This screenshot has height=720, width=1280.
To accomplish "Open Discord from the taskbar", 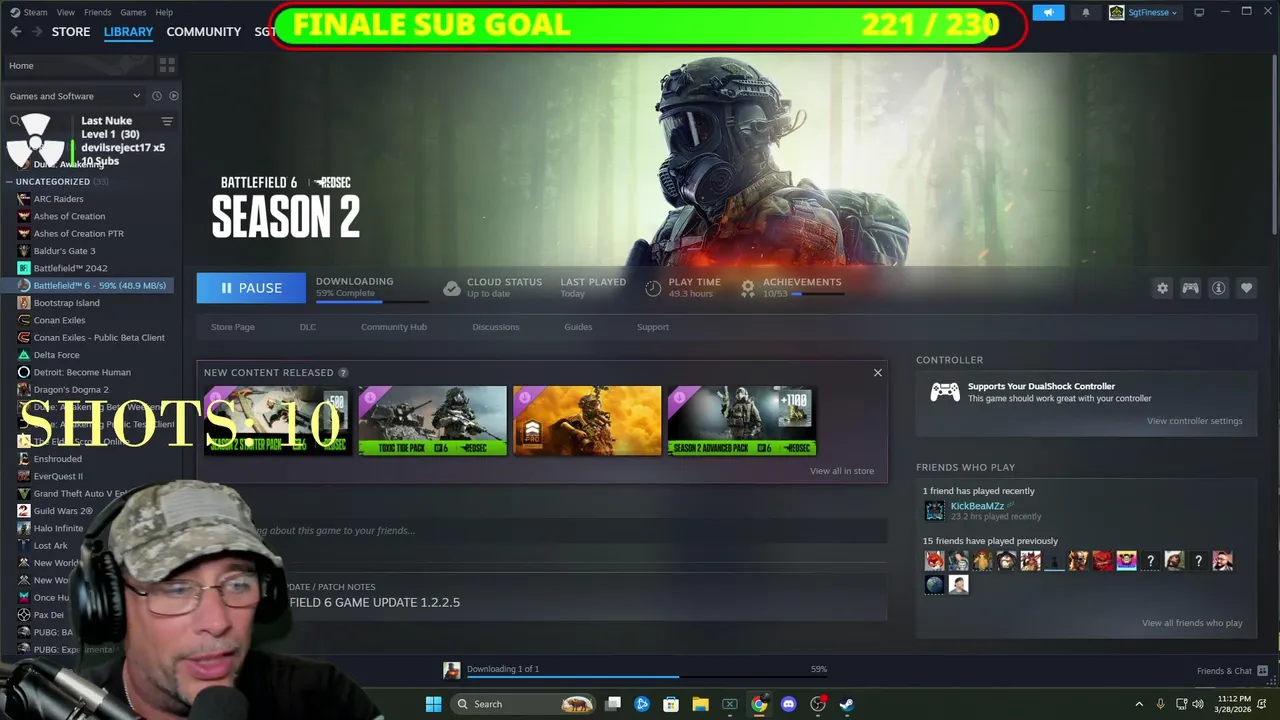I will [x=788, y=704].
